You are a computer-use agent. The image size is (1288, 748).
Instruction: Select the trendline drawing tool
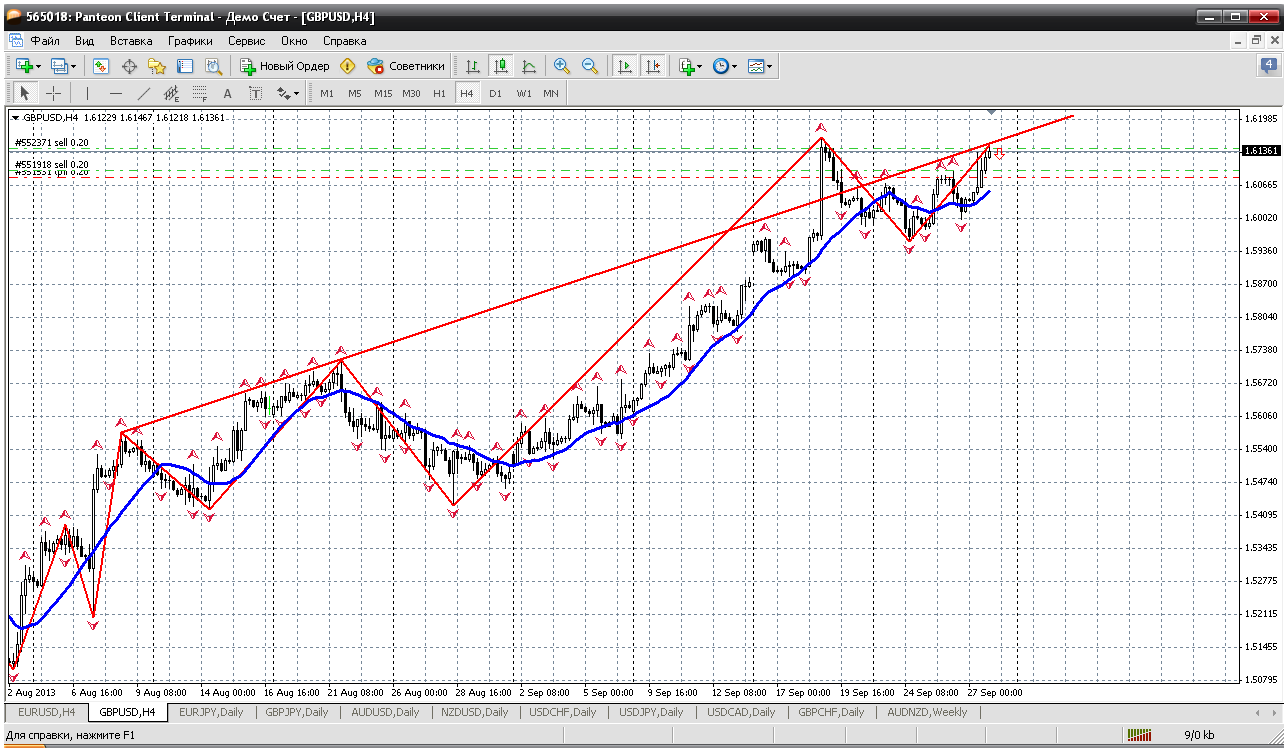pos(143,93)
